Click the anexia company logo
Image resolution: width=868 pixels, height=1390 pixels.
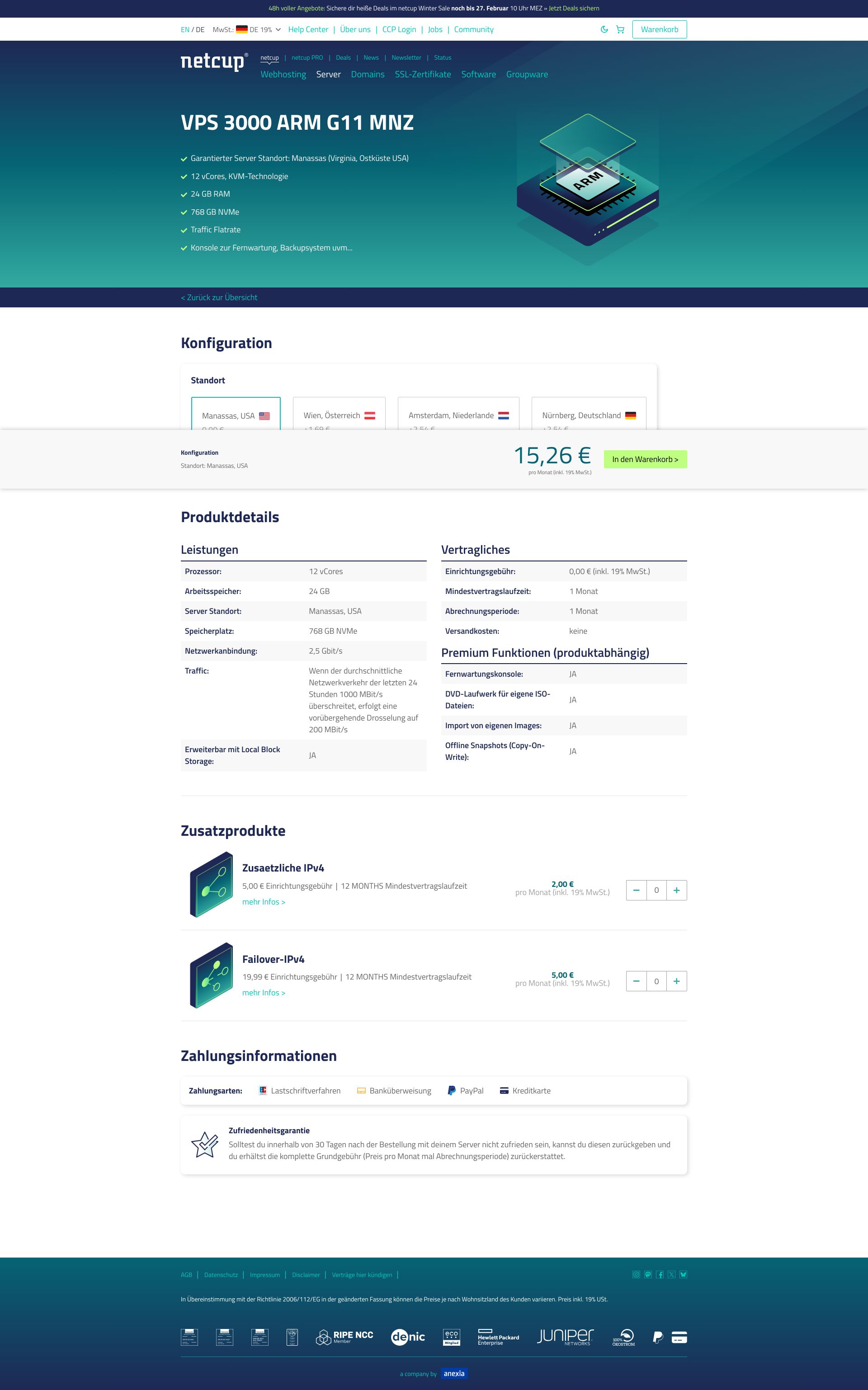(x=454, y=1373)
